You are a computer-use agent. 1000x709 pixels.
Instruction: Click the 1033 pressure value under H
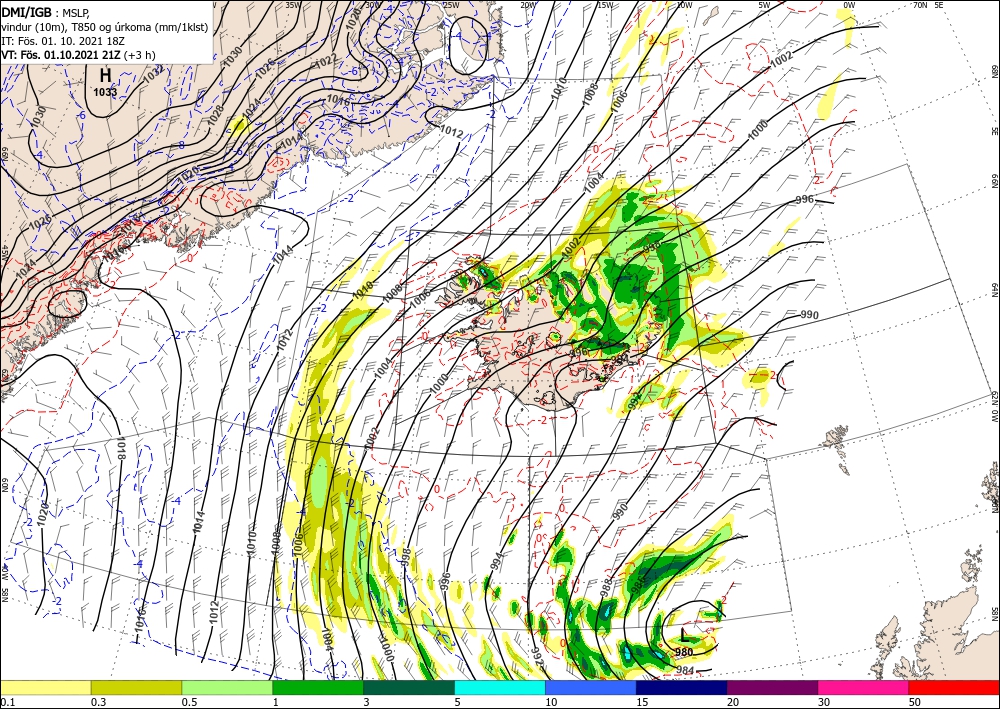click(105, 92)
